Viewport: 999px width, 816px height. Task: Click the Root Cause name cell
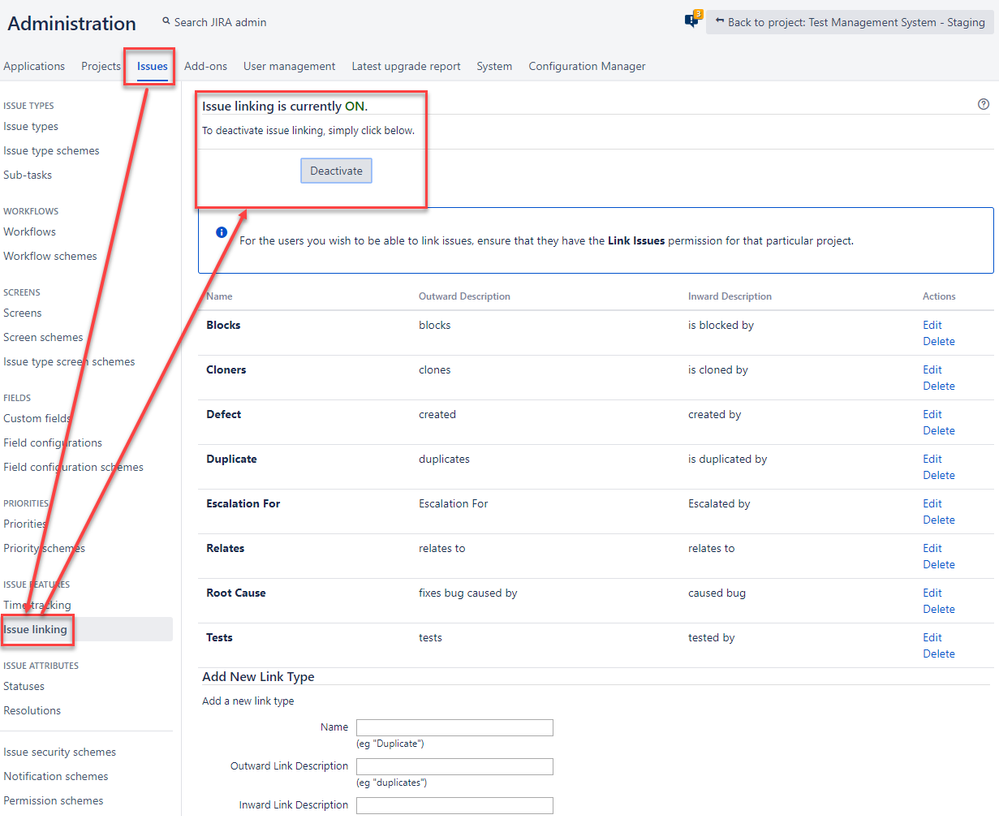236,593
